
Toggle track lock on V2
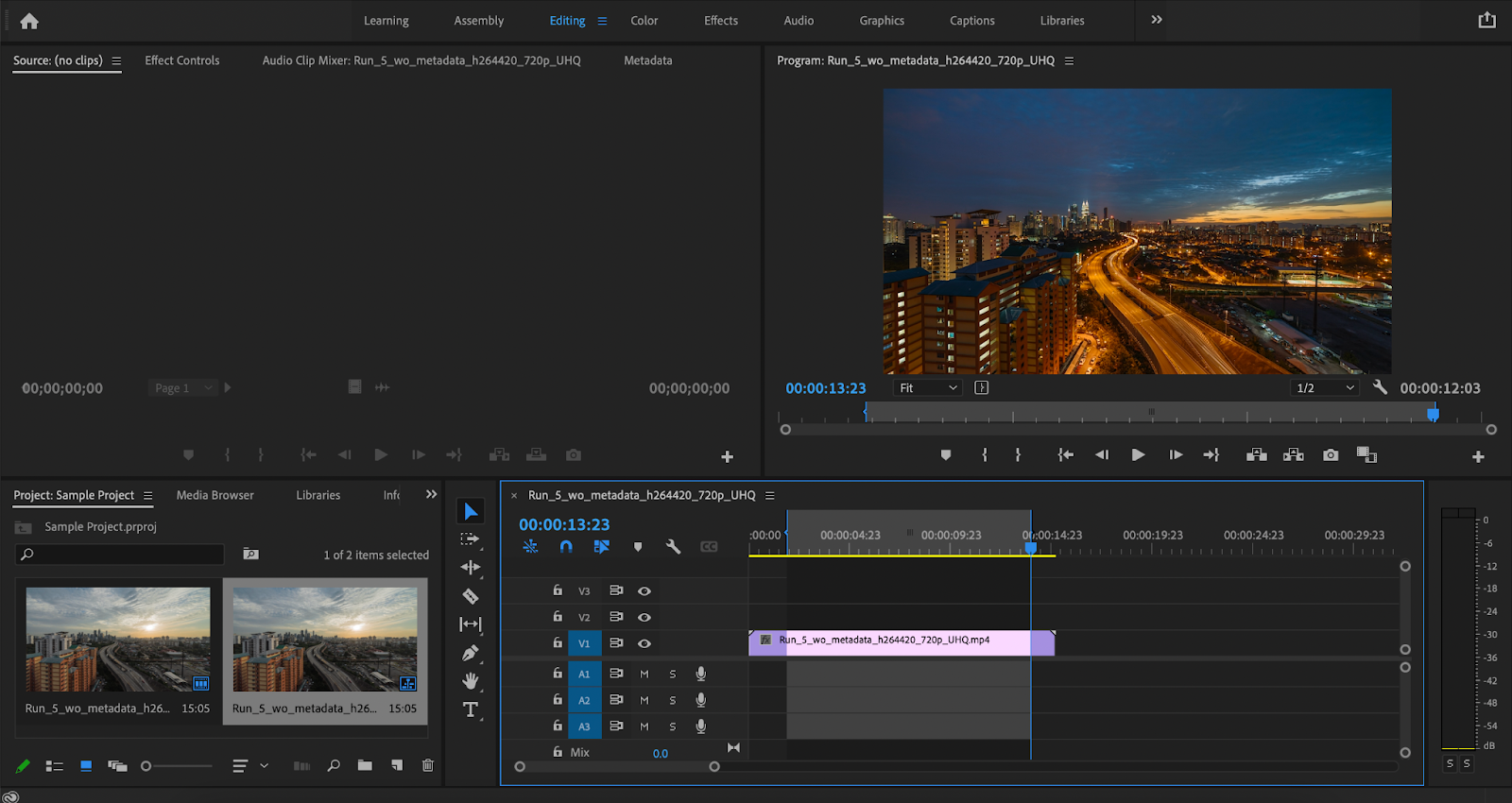(558, 617)
